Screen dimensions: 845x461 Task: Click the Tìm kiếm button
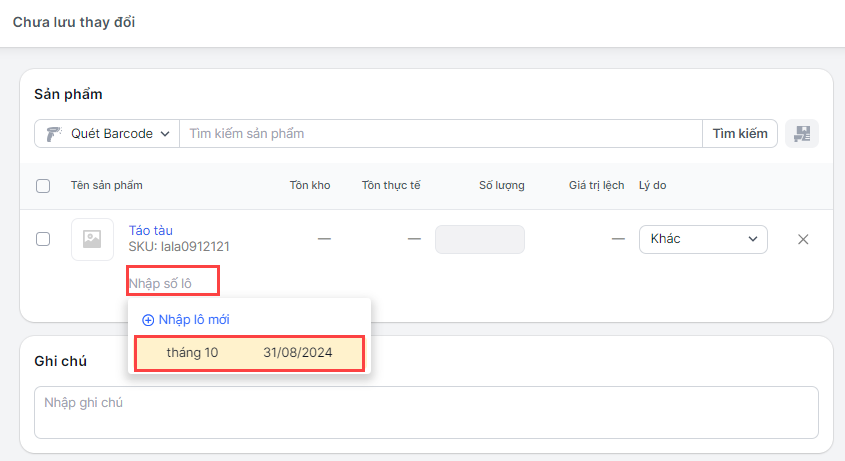point(740,134)
